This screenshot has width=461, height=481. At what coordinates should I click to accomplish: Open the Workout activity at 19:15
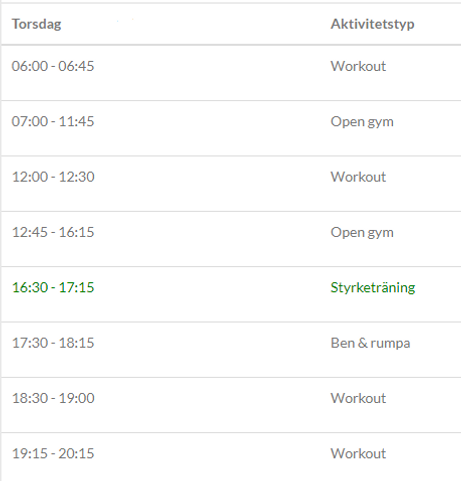click(x=358, y=453)
